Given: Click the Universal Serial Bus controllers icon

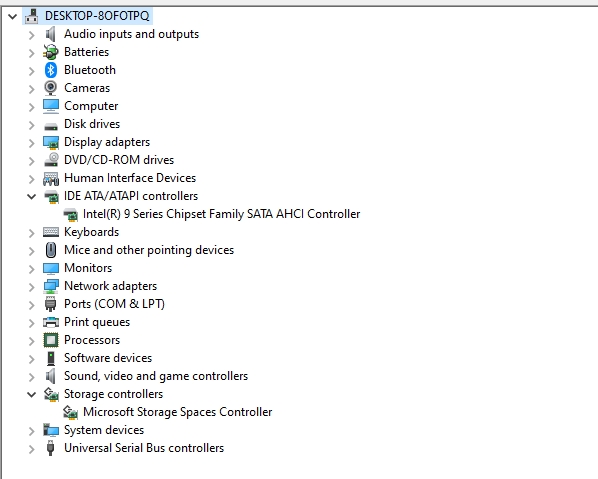Looking at the screenshot, I should coord(50,448).
